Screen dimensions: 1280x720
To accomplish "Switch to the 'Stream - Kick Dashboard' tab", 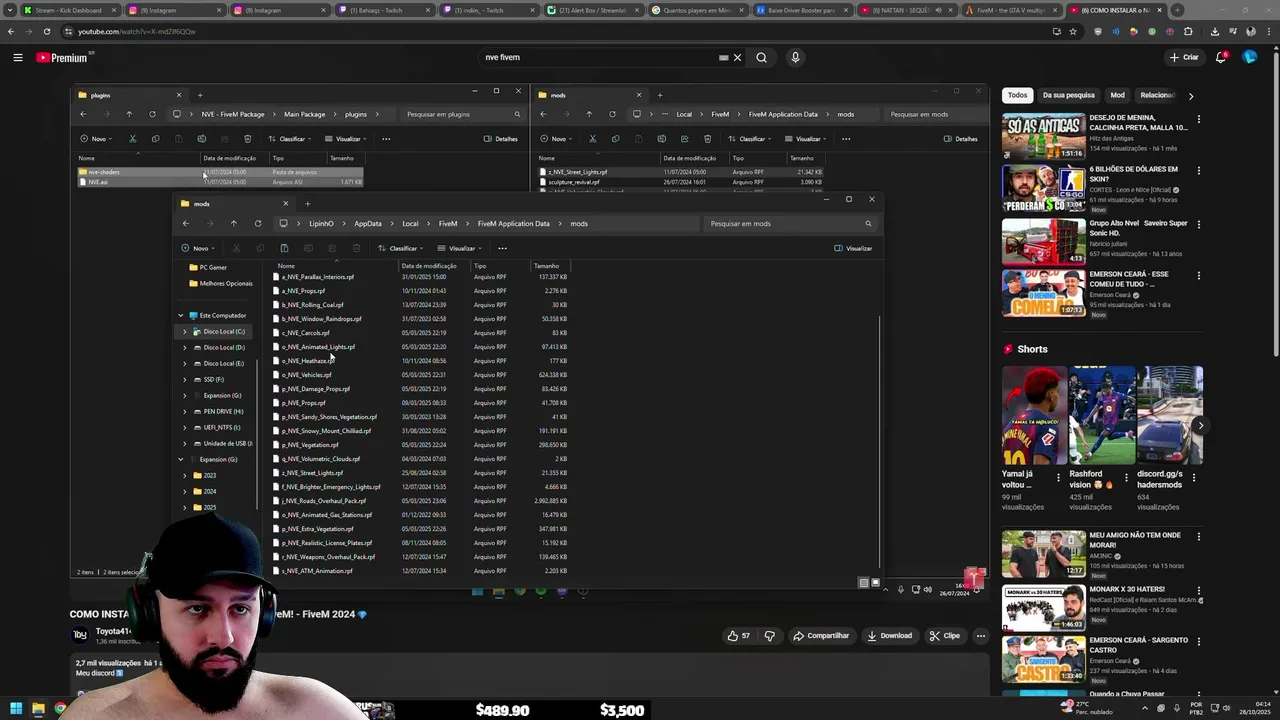I will pos(68,10).
